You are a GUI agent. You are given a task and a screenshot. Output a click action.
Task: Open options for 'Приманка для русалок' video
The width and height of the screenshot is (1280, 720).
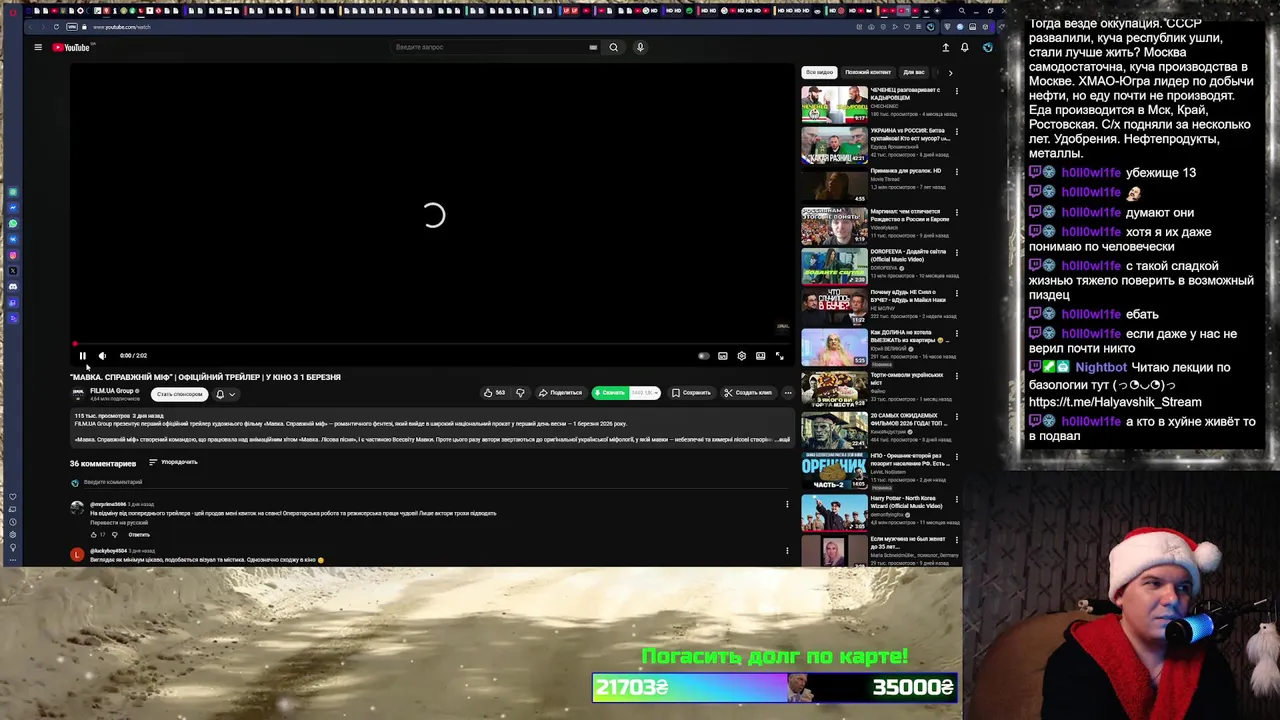957,171
